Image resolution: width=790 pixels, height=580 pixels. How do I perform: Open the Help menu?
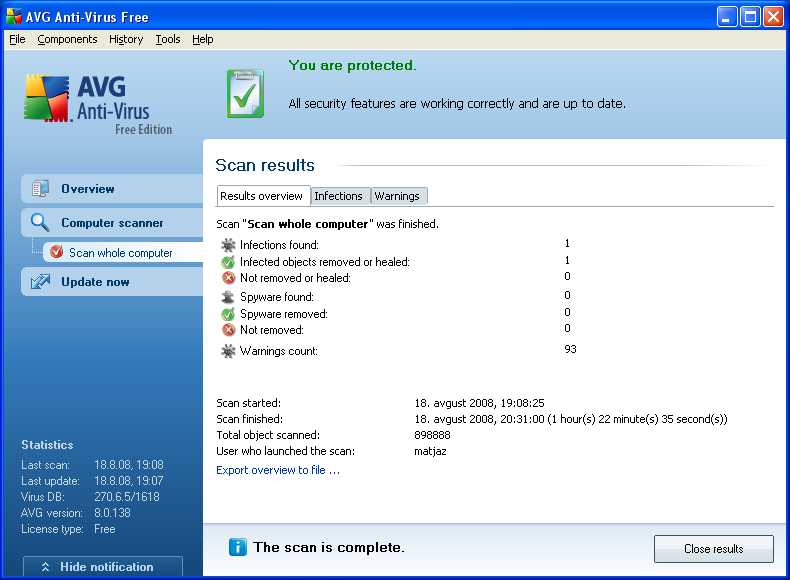(203, 39)
